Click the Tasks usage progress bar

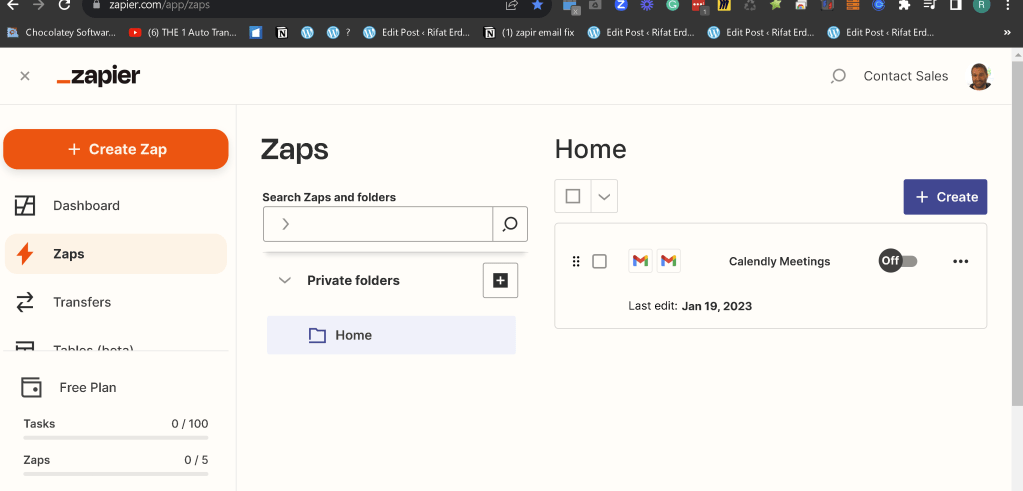pyautogui.click(x=115, y=438)
